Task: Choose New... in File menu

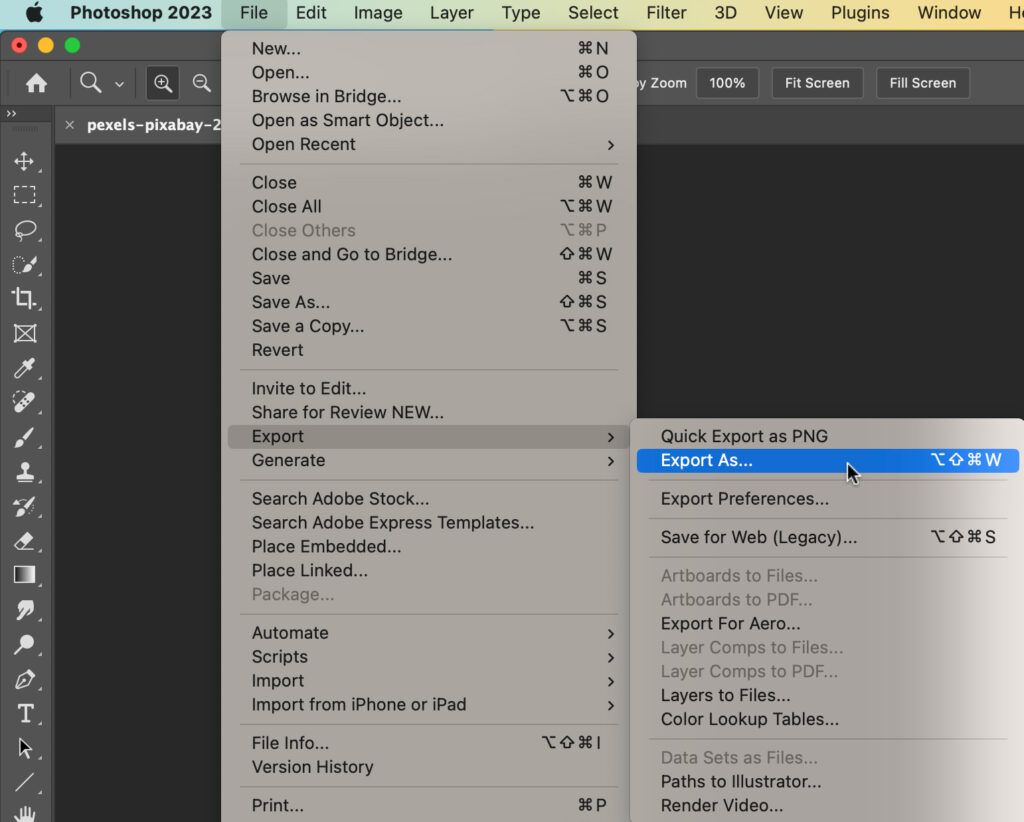Action: click(429, 48)
